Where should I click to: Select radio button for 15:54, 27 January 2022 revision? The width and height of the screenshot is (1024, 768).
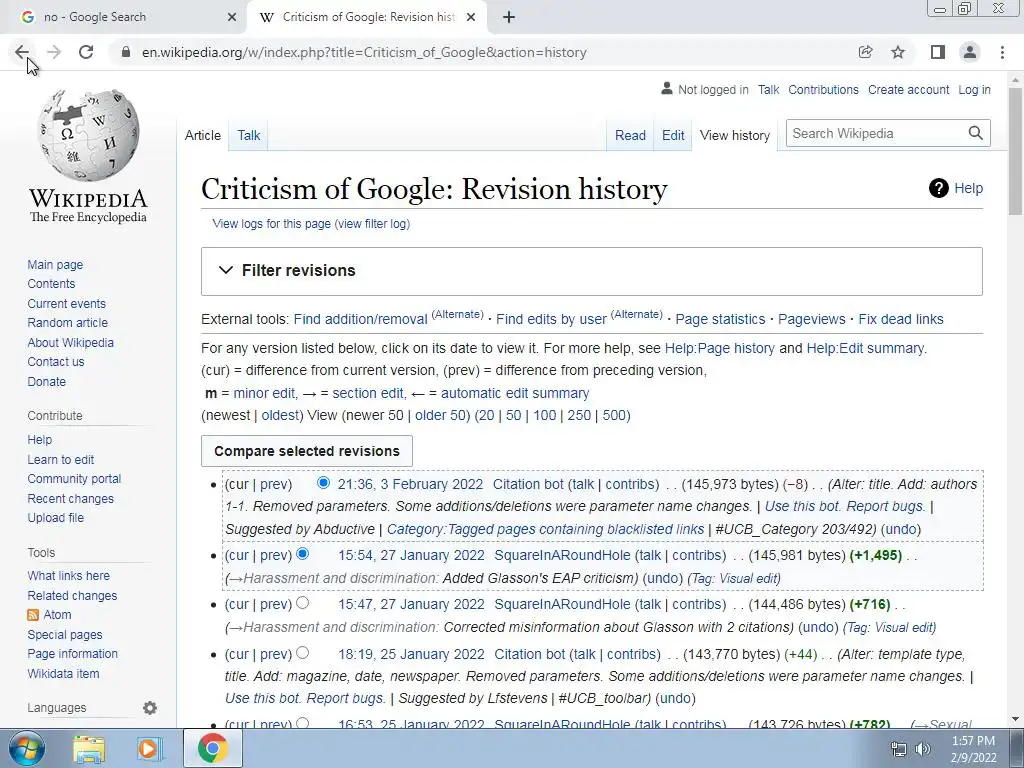pos(302,554)
